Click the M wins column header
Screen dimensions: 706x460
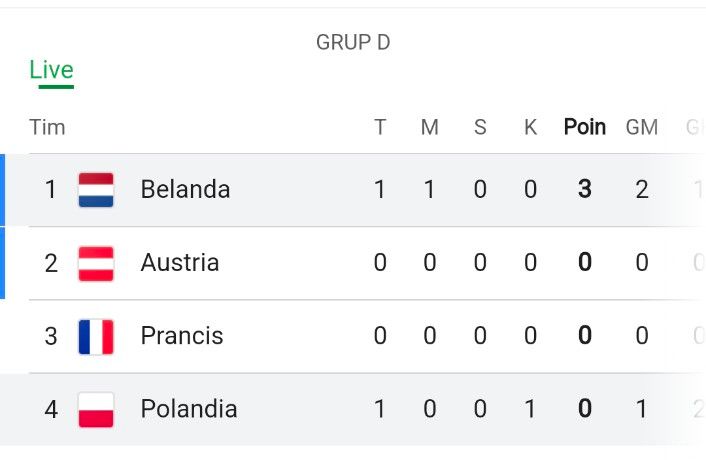[x=430, y=127]
